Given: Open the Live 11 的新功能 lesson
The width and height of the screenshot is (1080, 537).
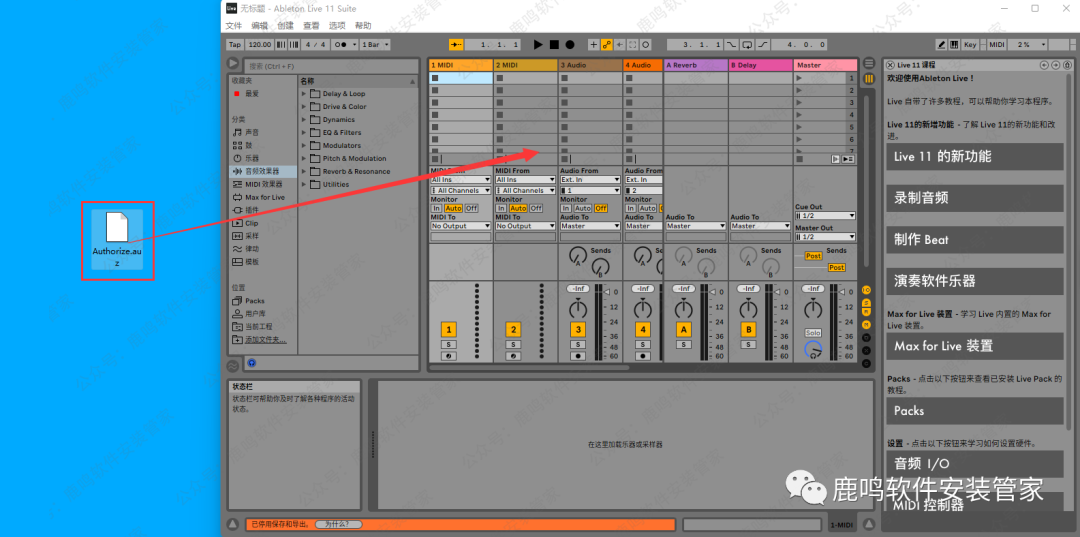Looking at the screenshot, I should [974, 156].
